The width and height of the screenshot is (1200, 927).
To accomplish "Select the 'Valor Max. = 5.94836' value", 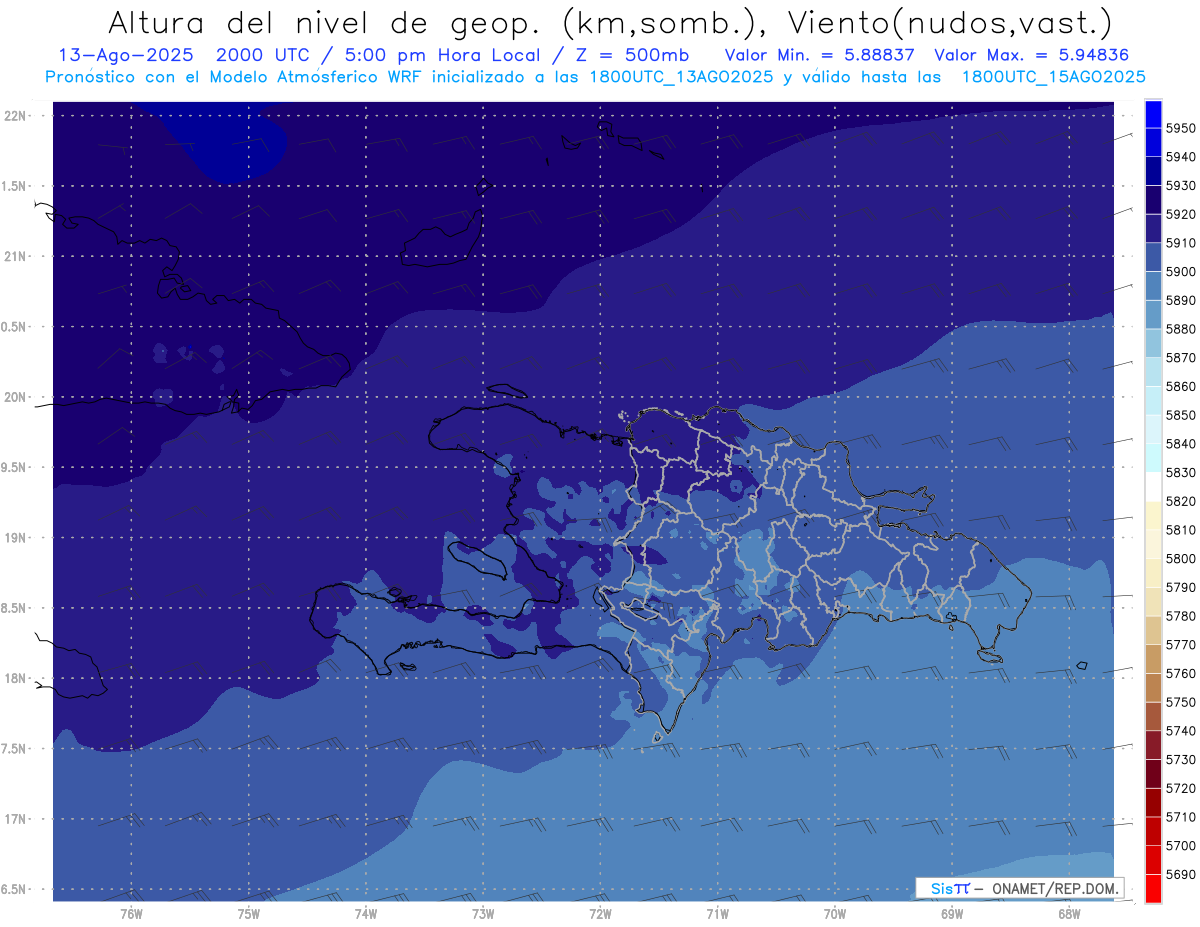I will [x=1034, y=56].
